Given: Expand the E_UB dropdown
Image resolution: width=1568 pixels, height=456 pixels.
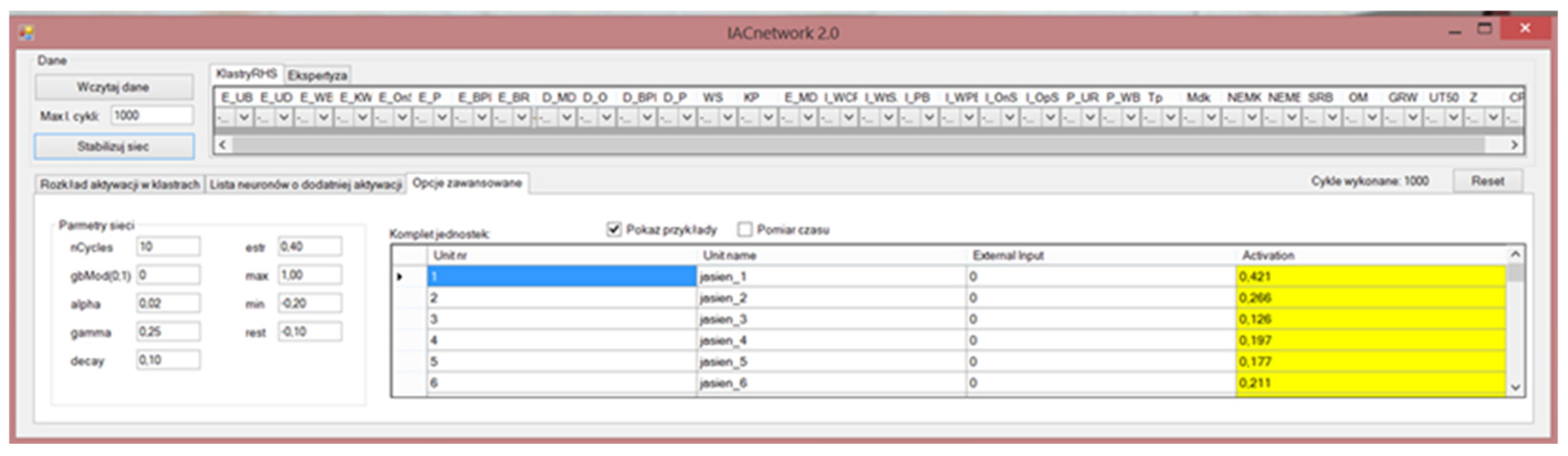Looking at the screenshot, I should tap(244, 117).
